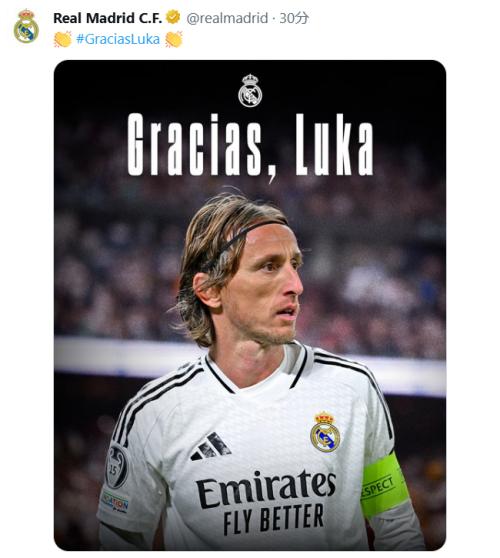Open the tweet via 30分 timestamp
This screenshot has width=500, height=558.
[294, 18]
